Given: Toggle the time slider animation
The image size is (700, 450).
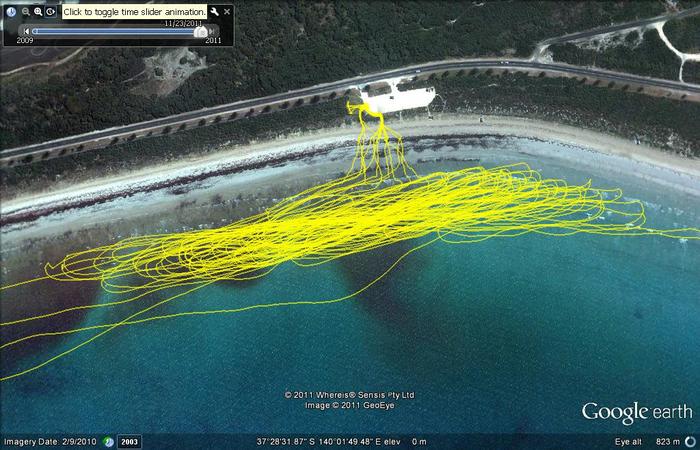Looking at the screenshot, I should pyautogui.click(x=51, y=11).
